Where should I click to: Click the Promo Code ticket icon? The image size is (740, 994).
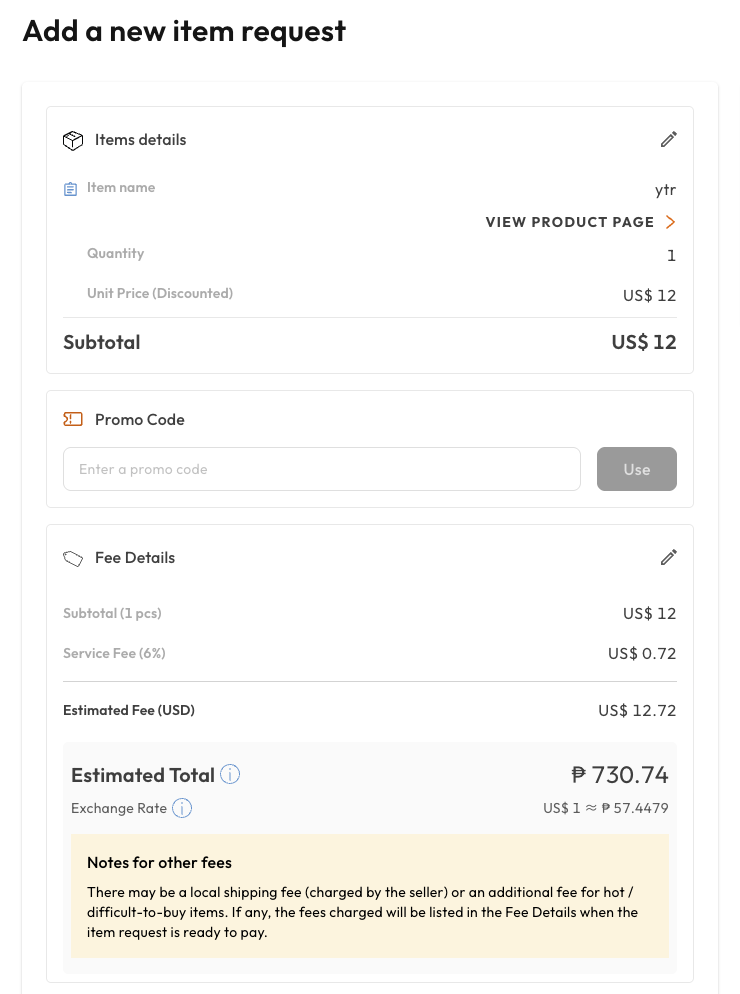73,419
